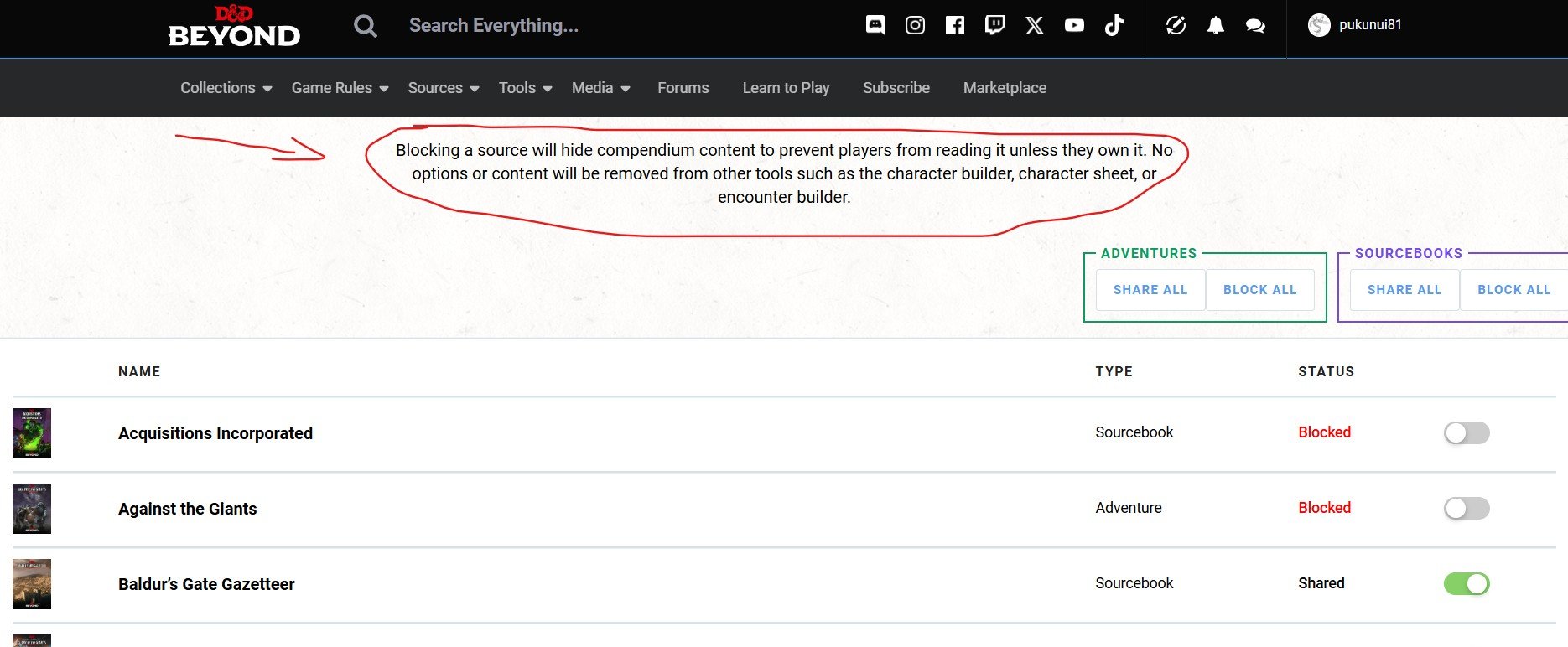Open the Facebook social icon
The image size is (1568, 647).
click(955, 25)
